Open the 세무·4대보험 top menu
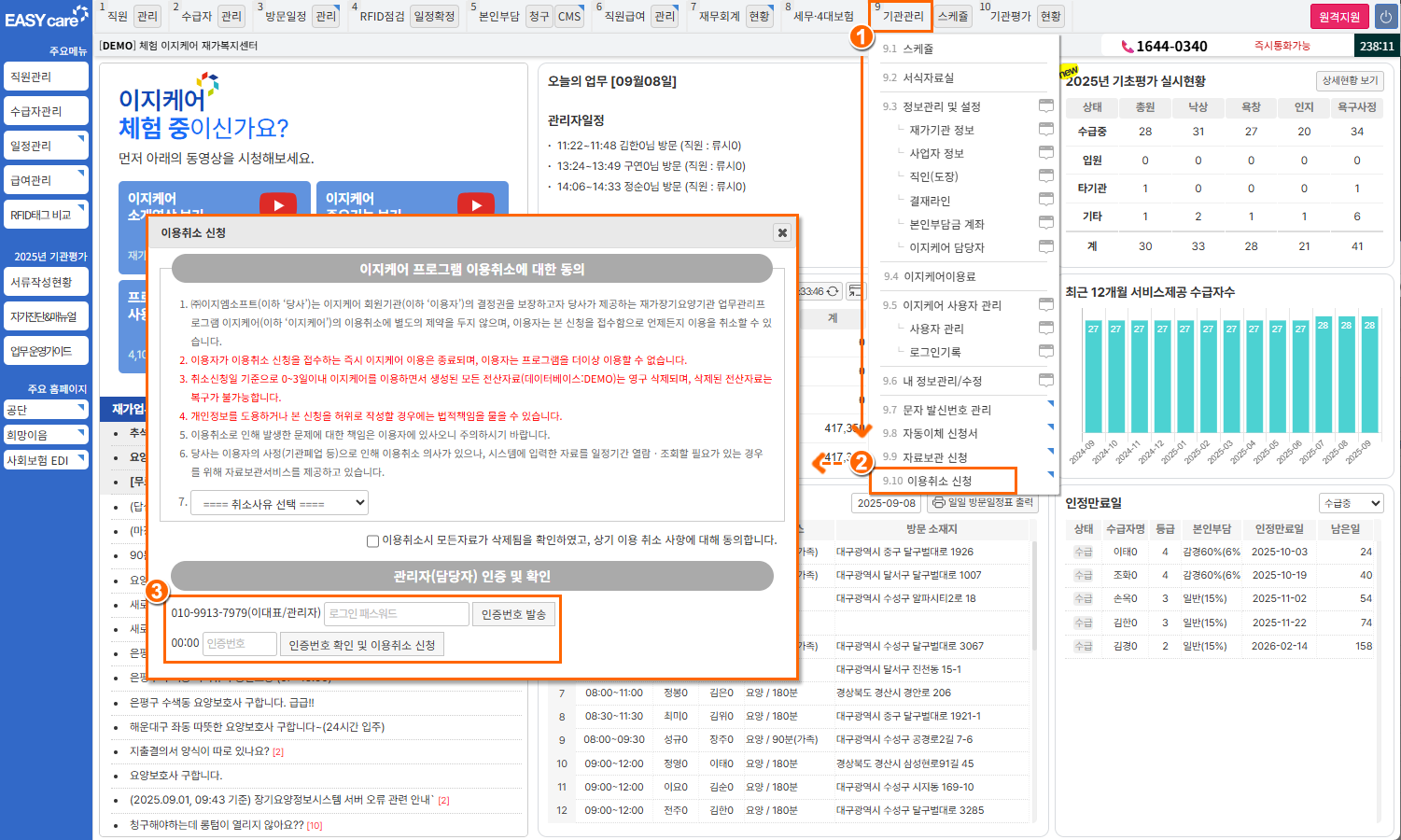 823,16
